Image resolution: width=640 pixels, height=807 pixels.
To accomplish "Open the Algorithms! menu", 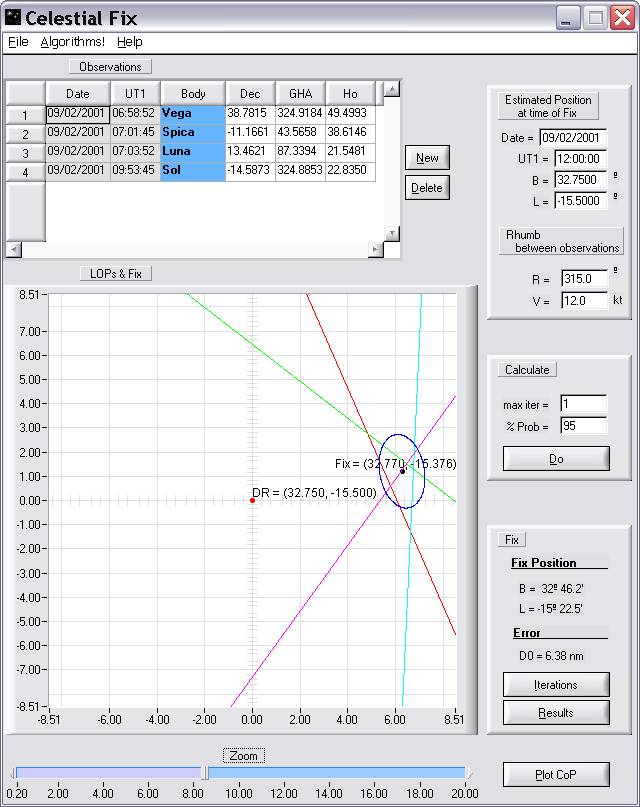I will point(72,42).
